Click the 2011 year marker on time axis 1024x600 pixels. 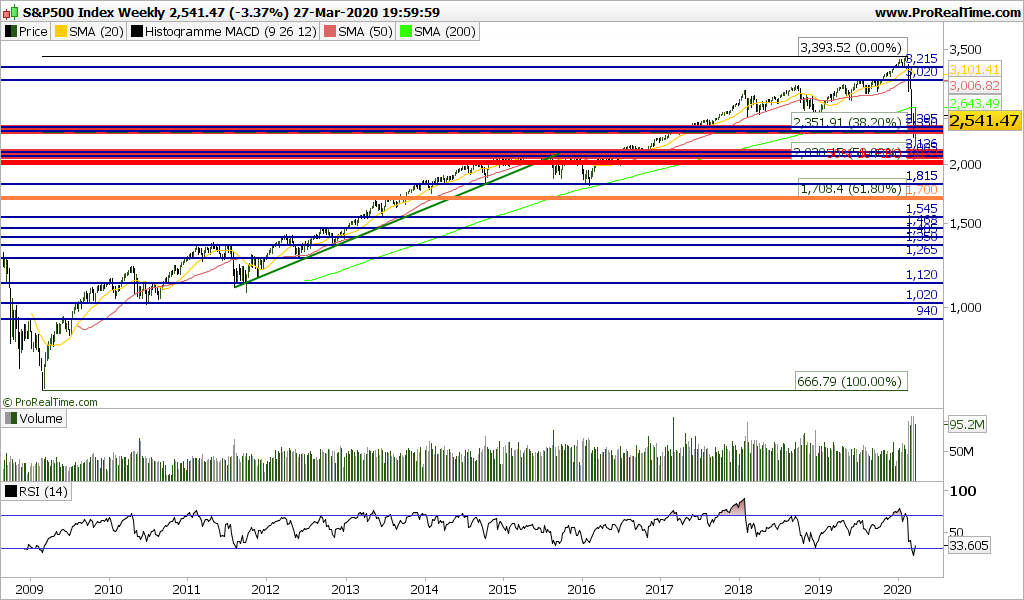(x=187, y=590)
